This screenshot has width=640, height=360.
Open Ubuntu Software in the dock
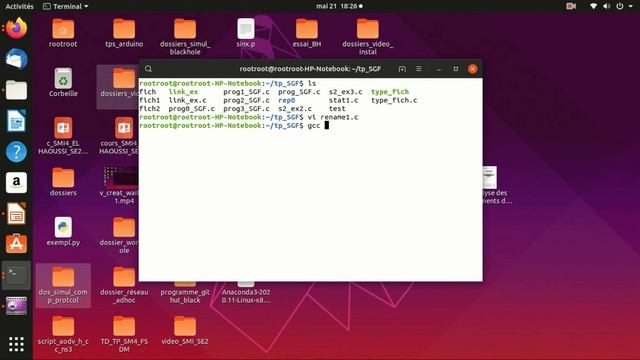tap(16, 244)
